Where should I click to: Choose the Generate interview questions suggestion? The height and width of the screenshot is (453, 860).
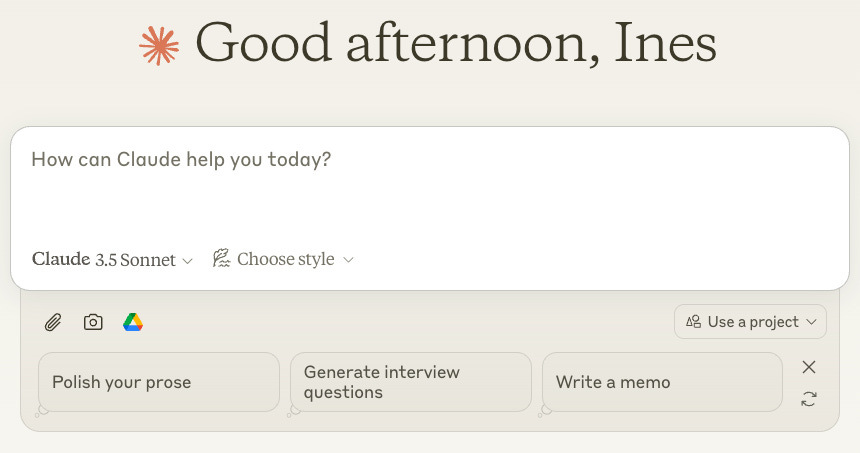[x=411, y=382]
